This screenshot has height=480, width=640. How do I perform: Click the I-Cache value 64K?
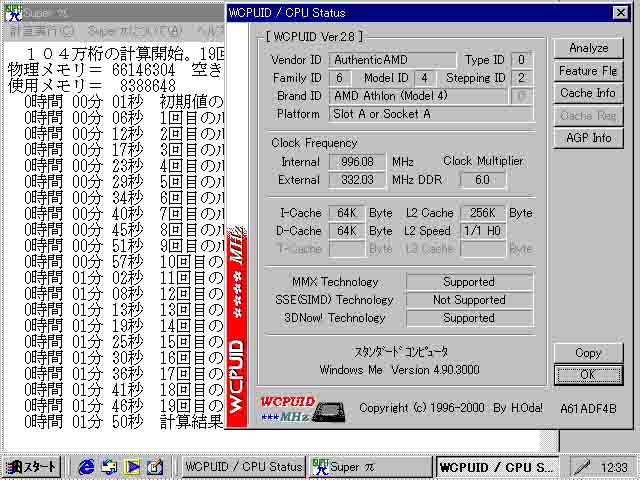347,213
